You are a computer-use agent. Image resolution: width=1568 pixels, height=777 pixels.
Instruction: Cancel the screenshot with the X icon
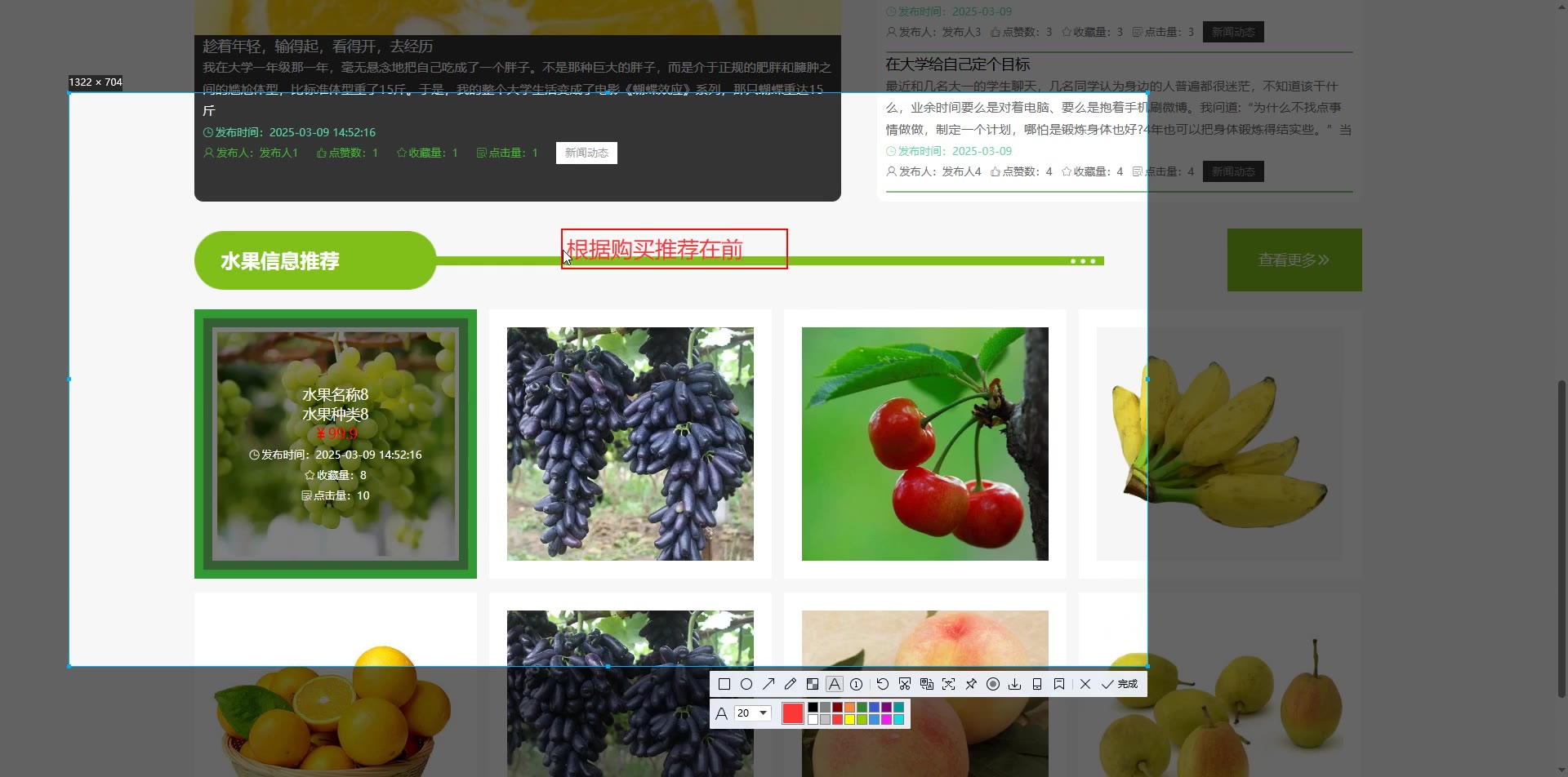(x=1085, y=684)
